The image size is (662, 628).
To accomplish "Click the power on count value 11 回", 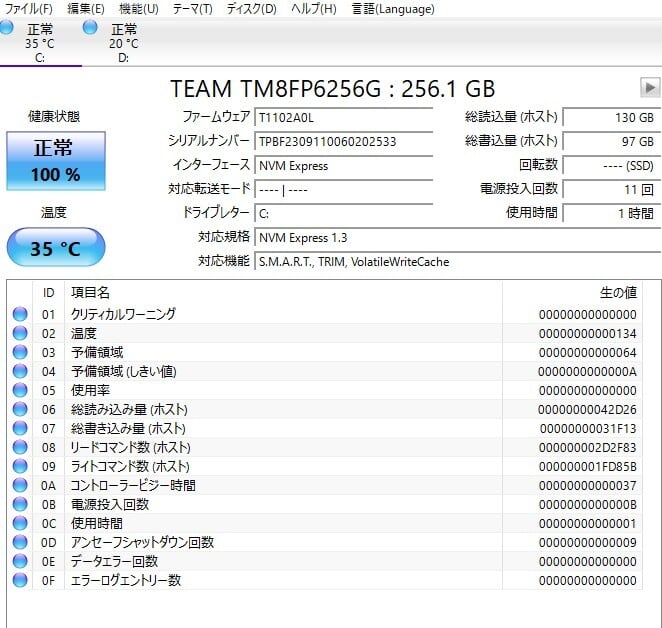I will click(612, 190).
